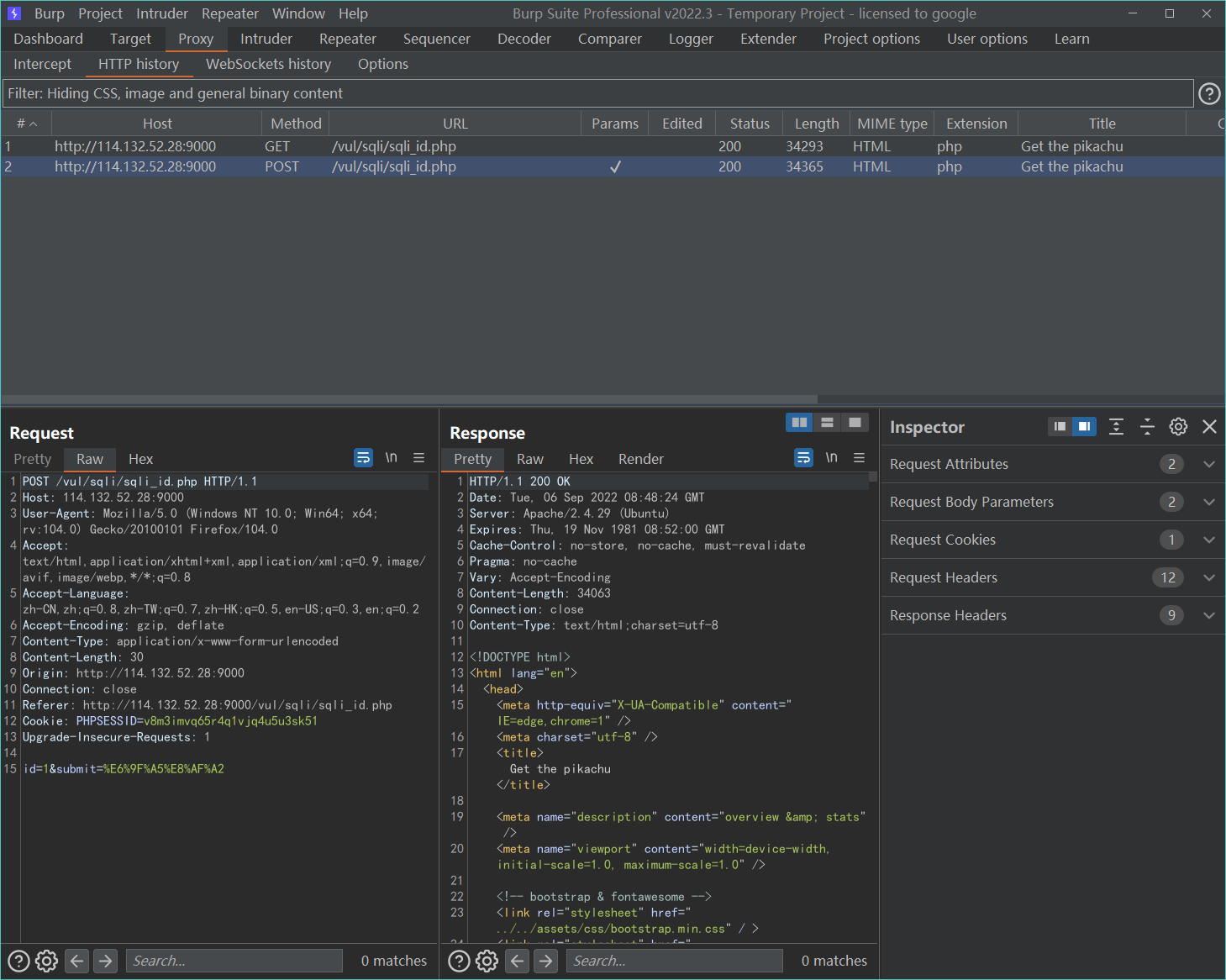Click history table horizontal scrollbar
Image resolution: width=1226 pixels, height=980 pixels.
(x=409, y=399)
